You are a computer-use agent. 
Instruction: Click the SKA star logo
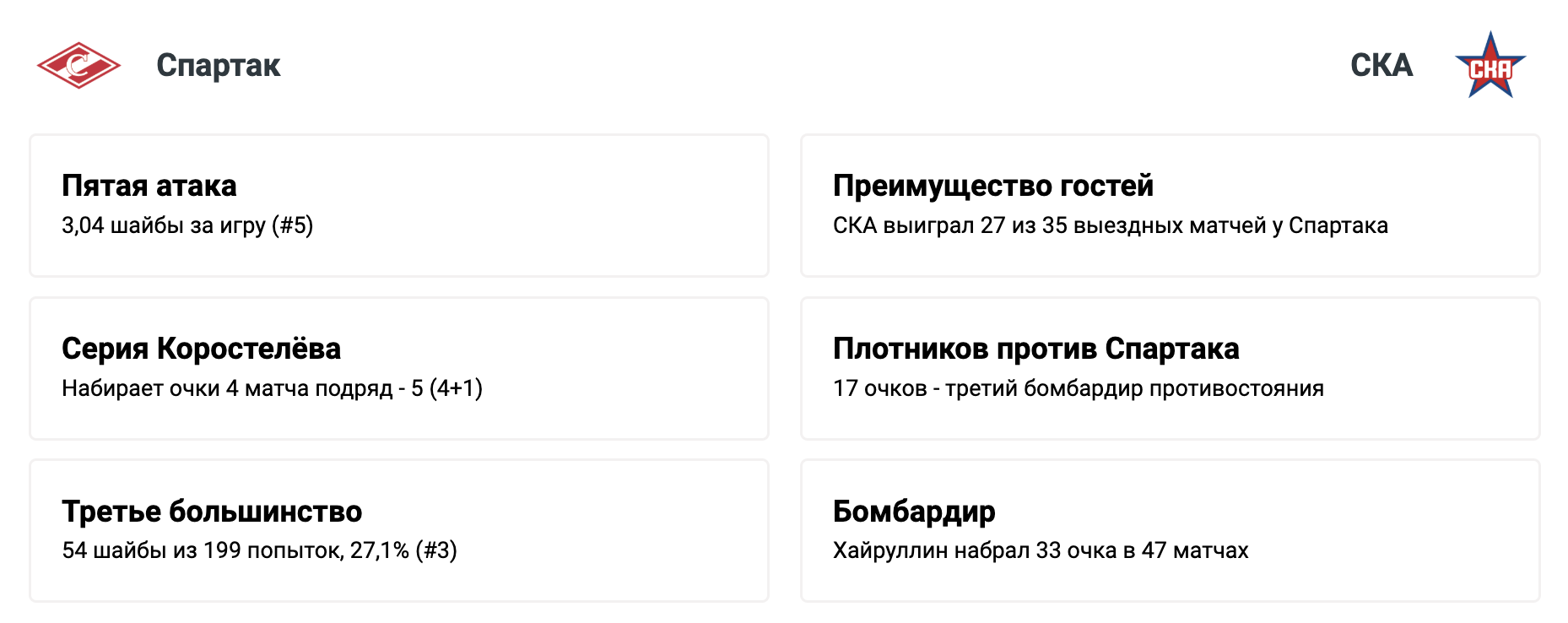click(1490, 66)
